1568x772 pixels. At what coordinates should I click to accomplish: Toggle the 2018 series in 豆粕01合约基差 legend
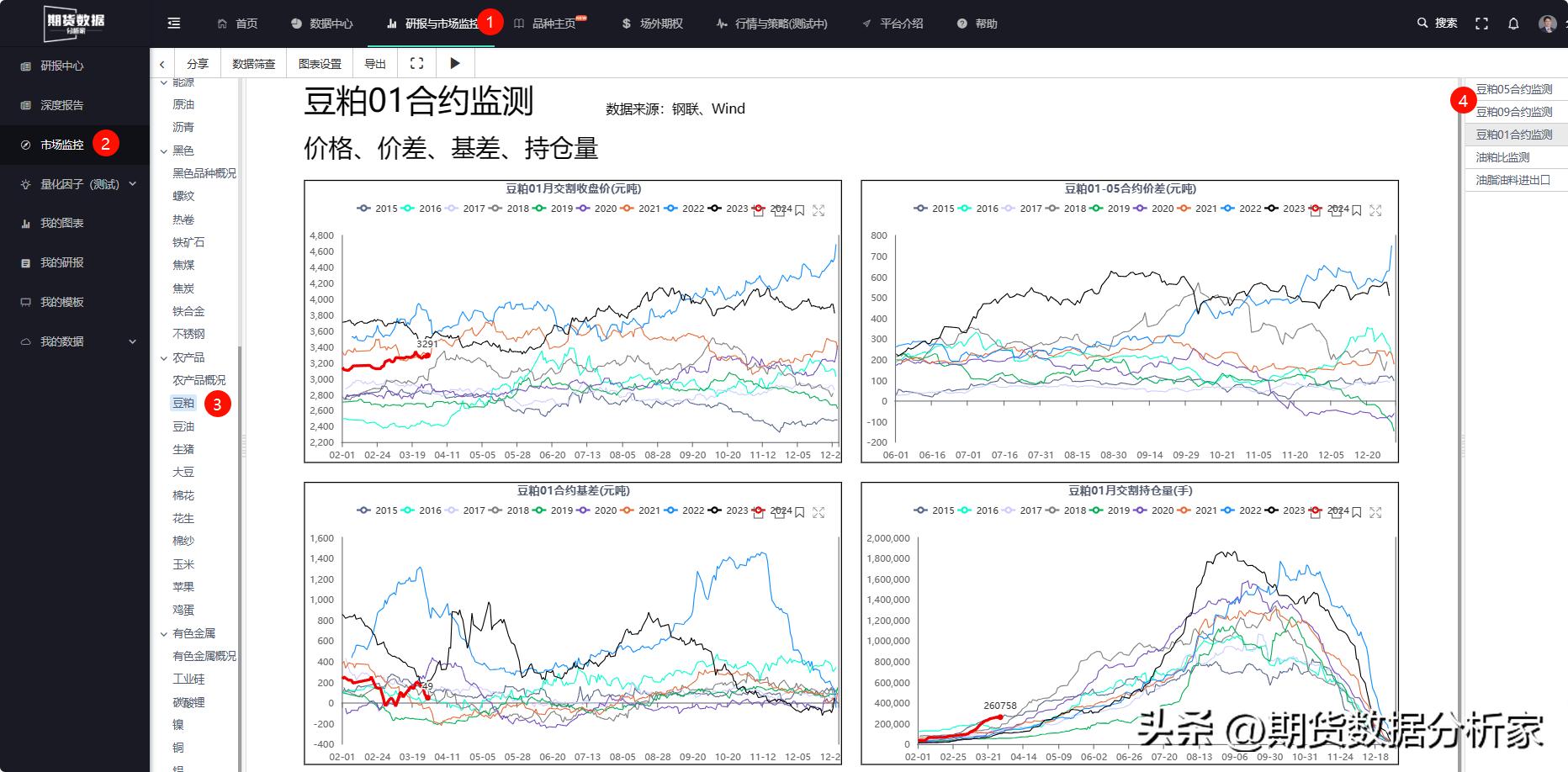point(509,510)
